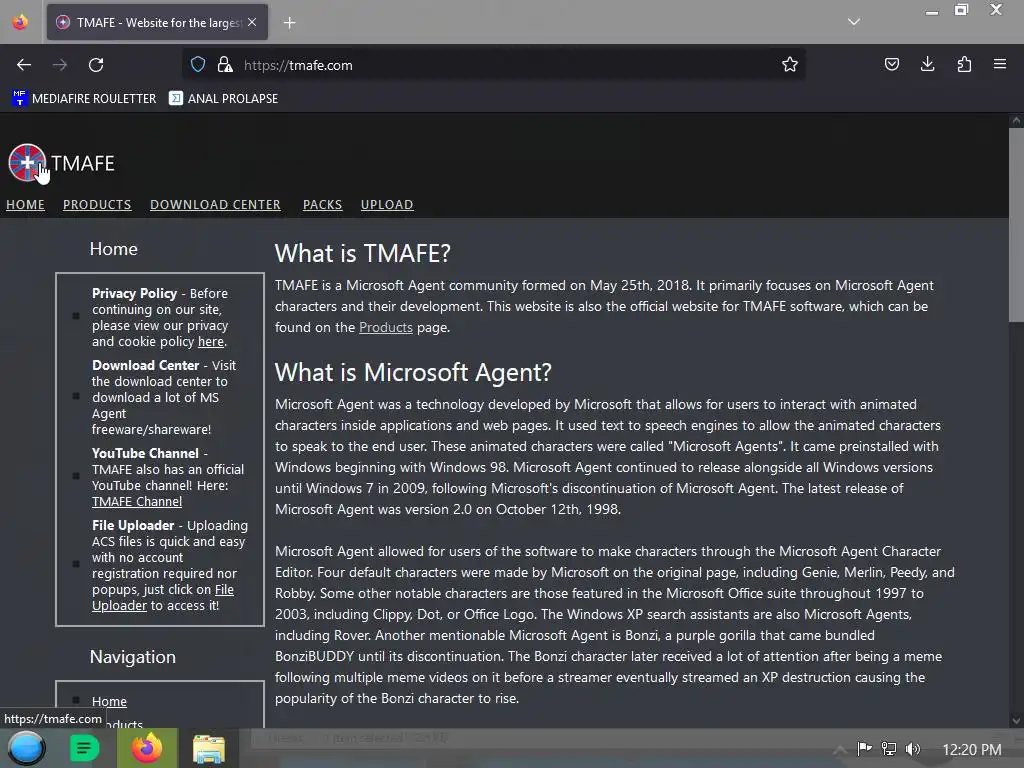Bookmark this page with the star
Viewport: 1024px width, 768px height.
pyautogui.click(x=790, y=64)
